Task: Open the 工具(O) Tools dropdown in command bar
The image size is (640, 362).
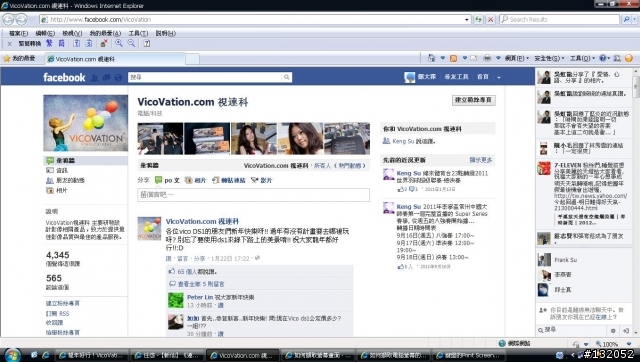Action: click(582, 58)
